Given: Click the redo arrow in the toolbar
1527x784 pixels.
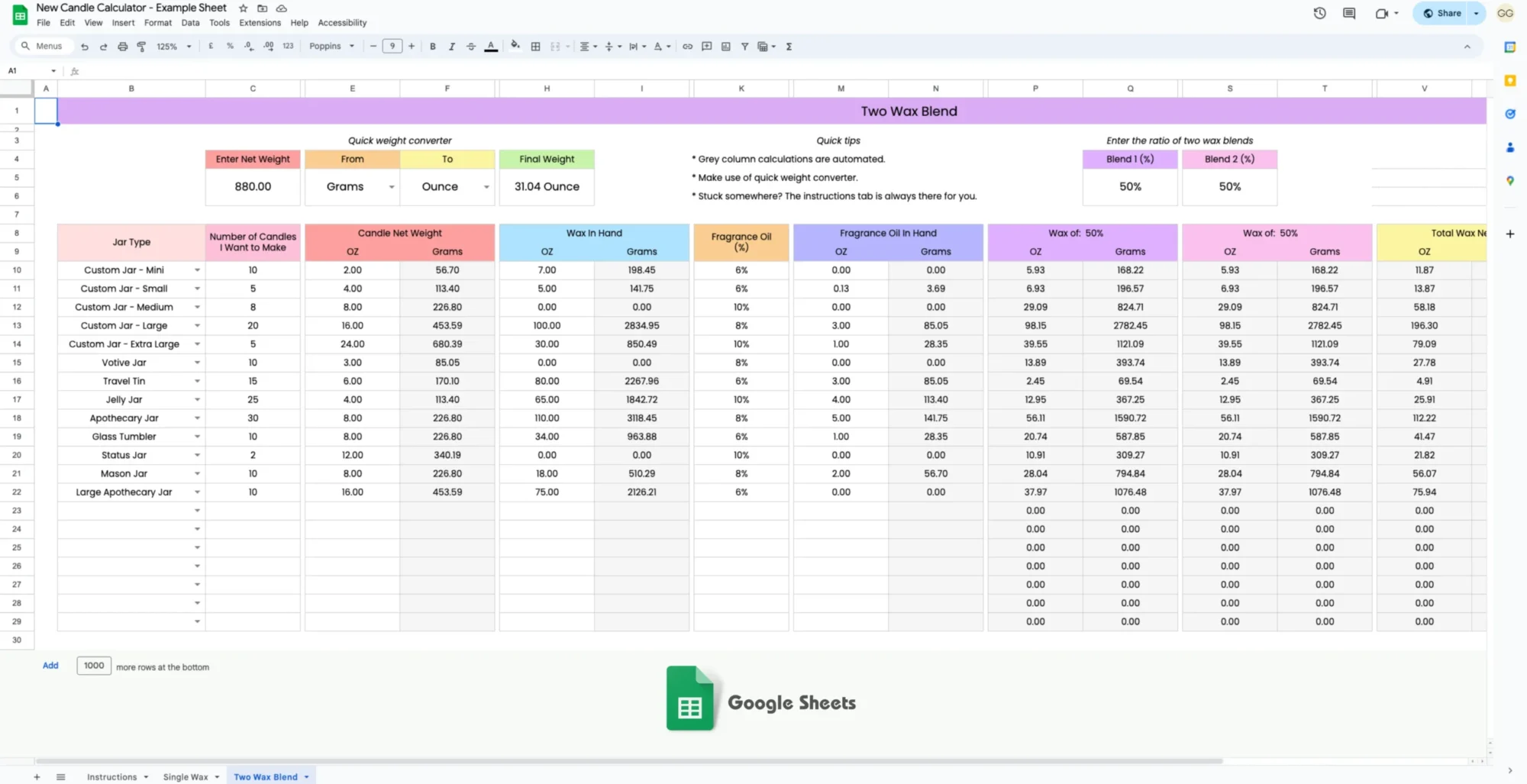Looking at the screenshot, I should point(103,47).
